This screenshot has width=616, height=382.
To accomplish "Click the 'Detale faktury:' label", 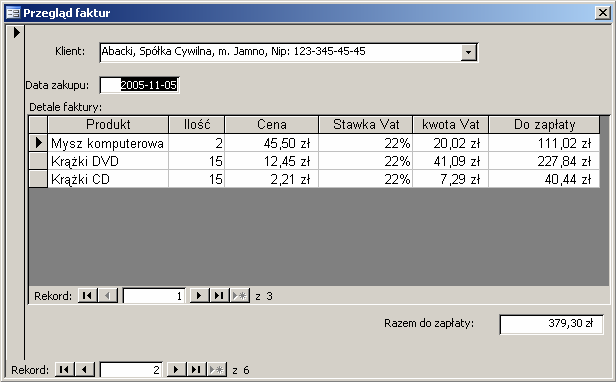I will (x=66, y=107).
